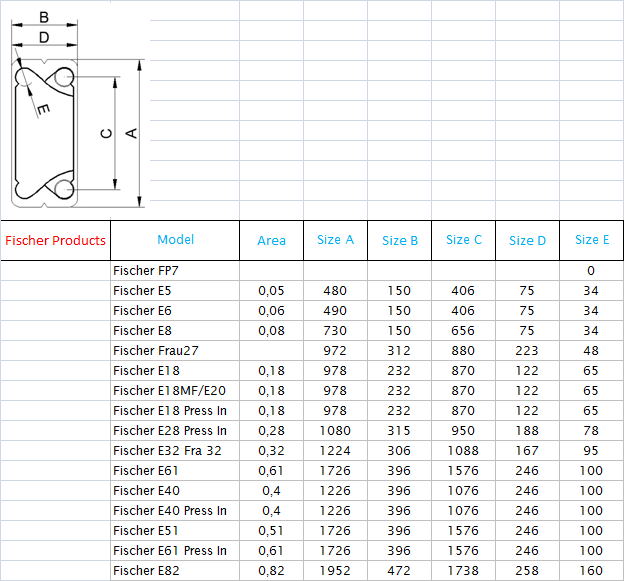Click the 'Fischer E82' model cell
624x581 pixels.
point(175,570)
